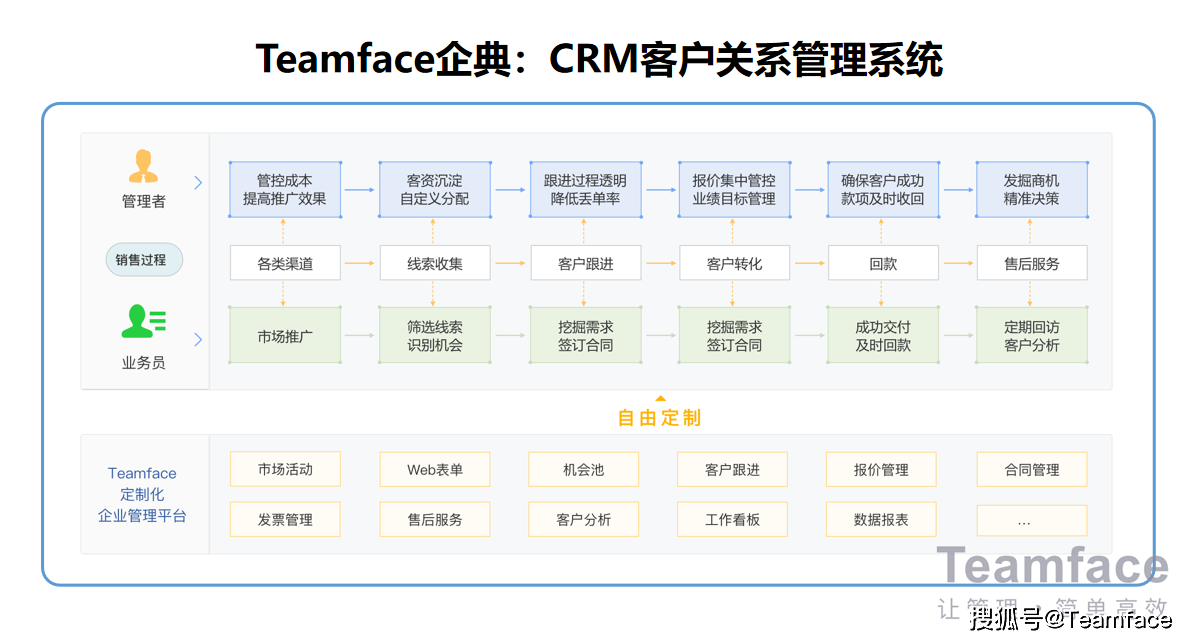This screenshot has height=644, width=1198.
Task: Open the 售后服务 module in platform section
Action: coord(435,519)
